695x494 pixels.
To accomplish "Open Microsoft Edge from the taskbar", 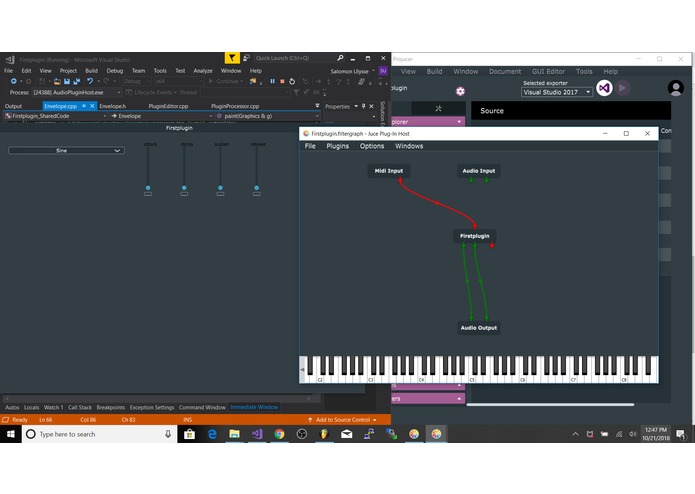I will tap(212, 434).
